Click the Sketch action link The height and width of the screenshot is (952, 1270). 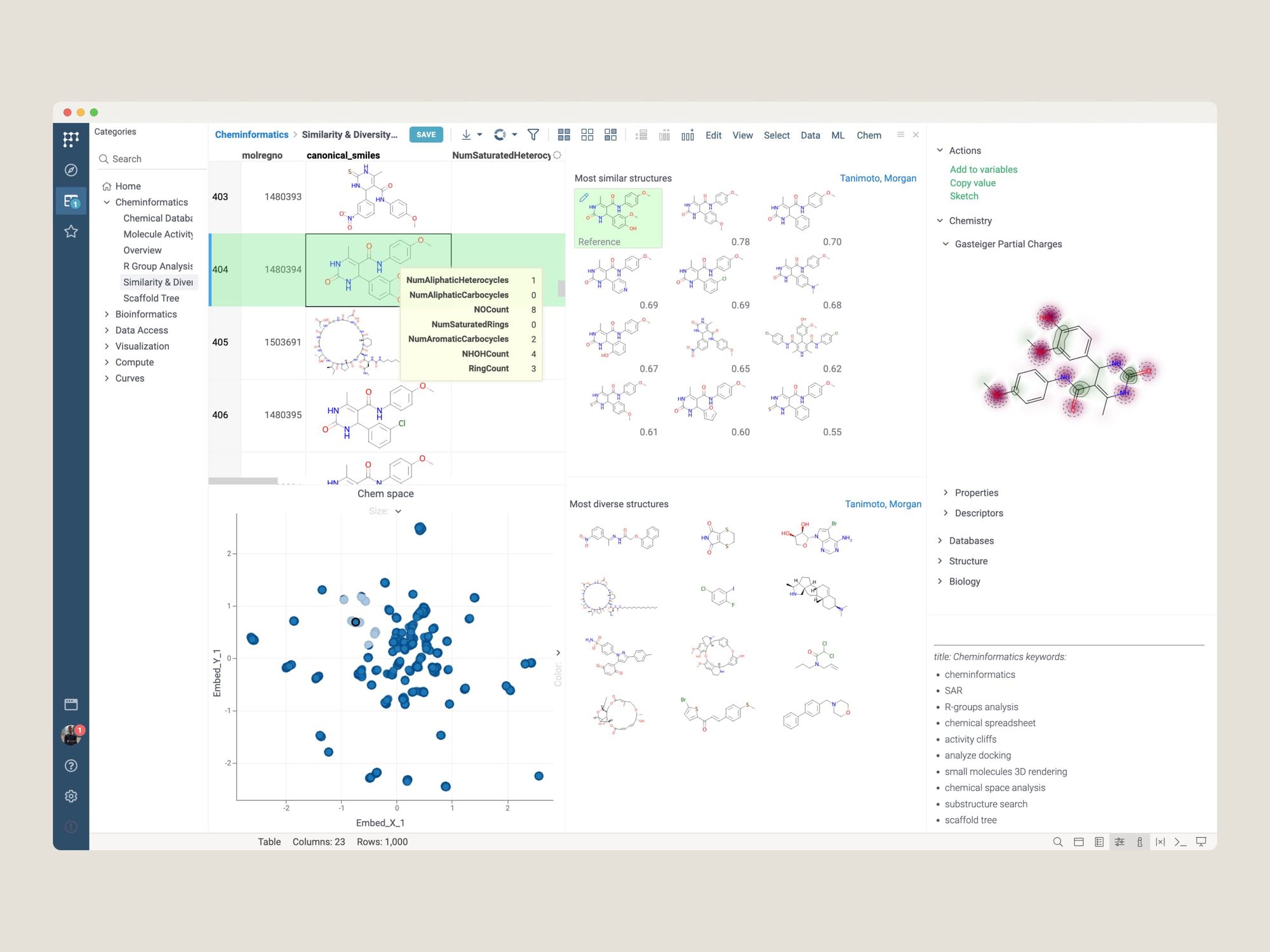click(963, 196)
